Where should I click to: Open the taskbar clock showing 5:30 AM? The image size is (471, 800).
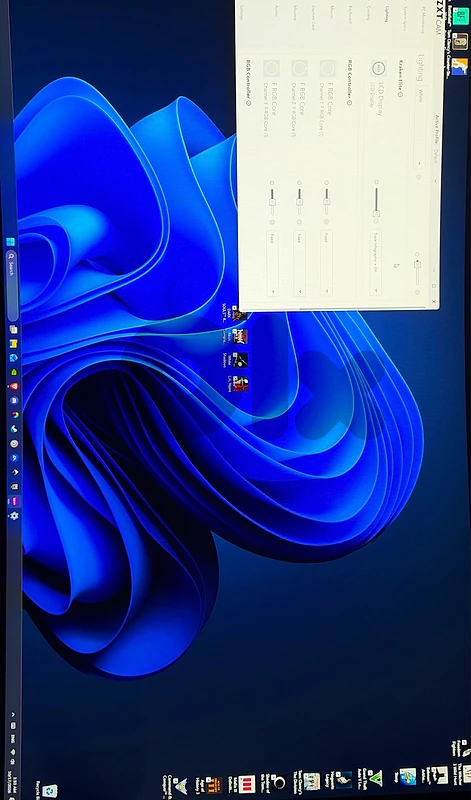14,780
